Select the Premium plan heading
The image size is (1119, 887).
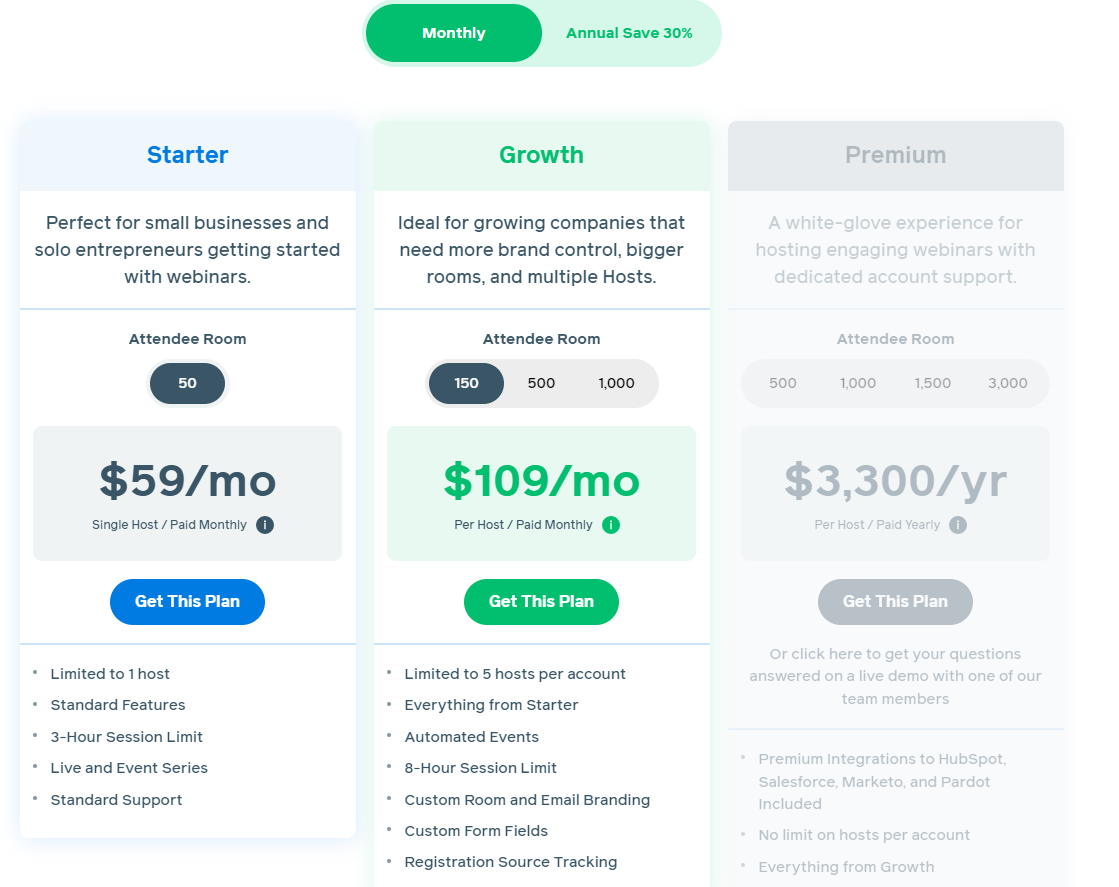896,155
